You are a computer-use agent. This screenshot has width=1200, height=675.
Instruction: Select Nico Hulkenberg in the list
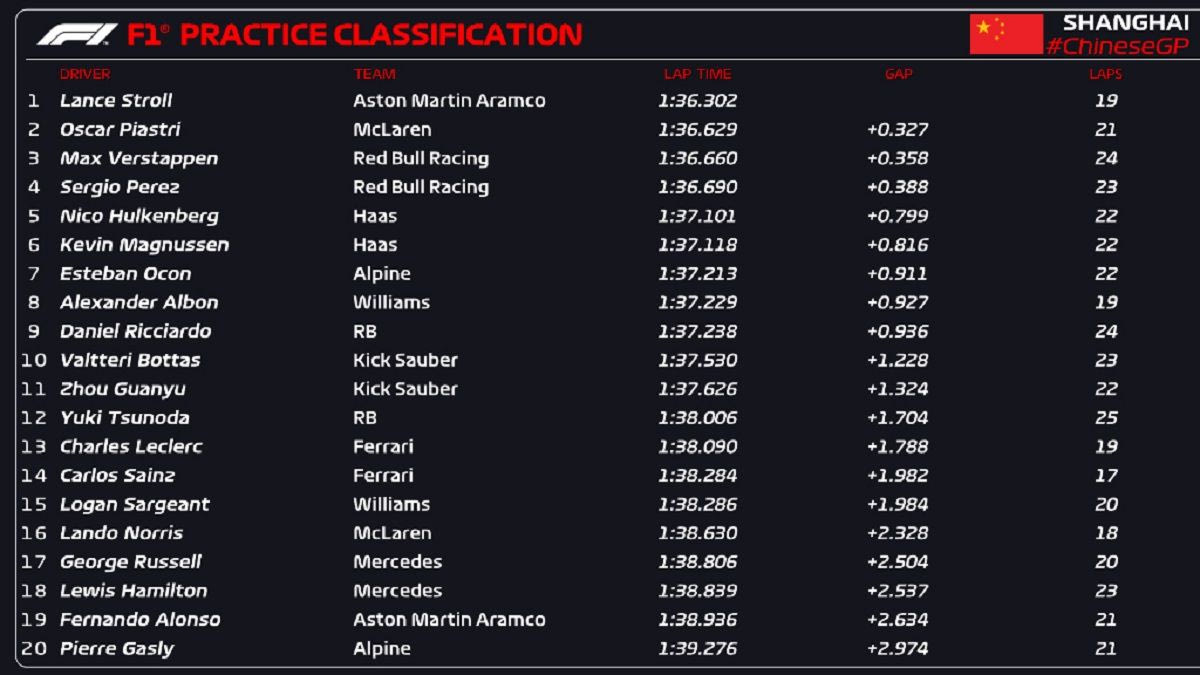point(139,216)
